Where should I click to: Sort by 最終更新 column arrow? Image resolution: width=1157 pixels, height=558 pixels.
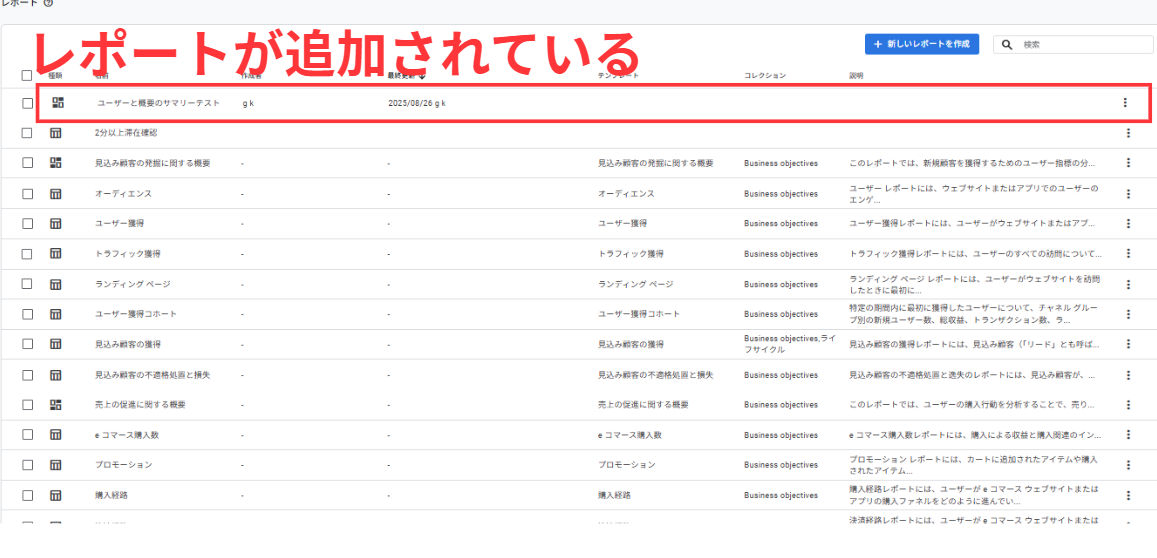(422, 75)
